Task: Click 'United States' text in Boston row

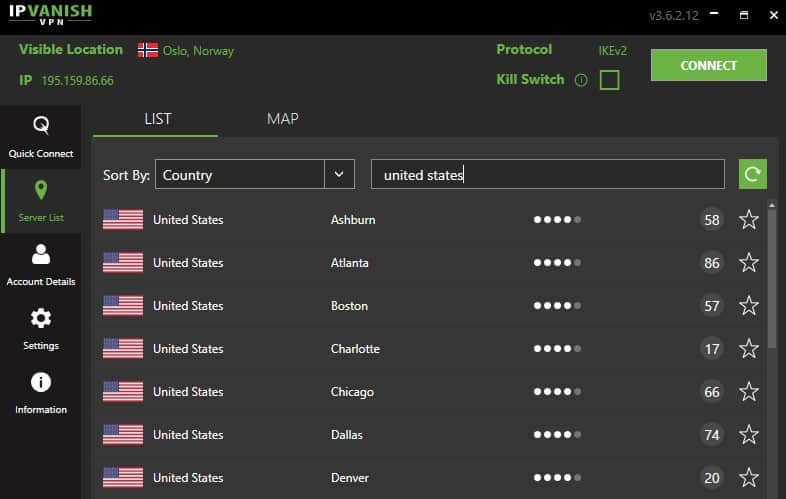Action: (x=188, y=306)
